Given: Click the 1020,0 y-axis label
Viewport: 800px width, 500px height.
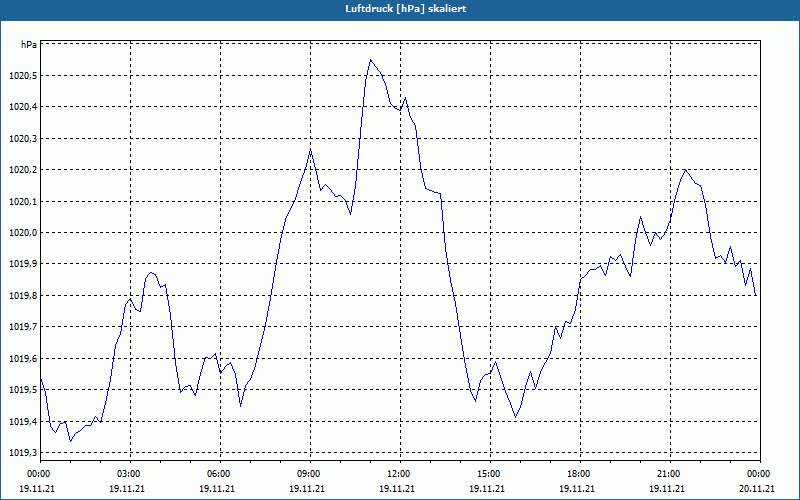Looking at the screenshot, I should click(23, 233).
